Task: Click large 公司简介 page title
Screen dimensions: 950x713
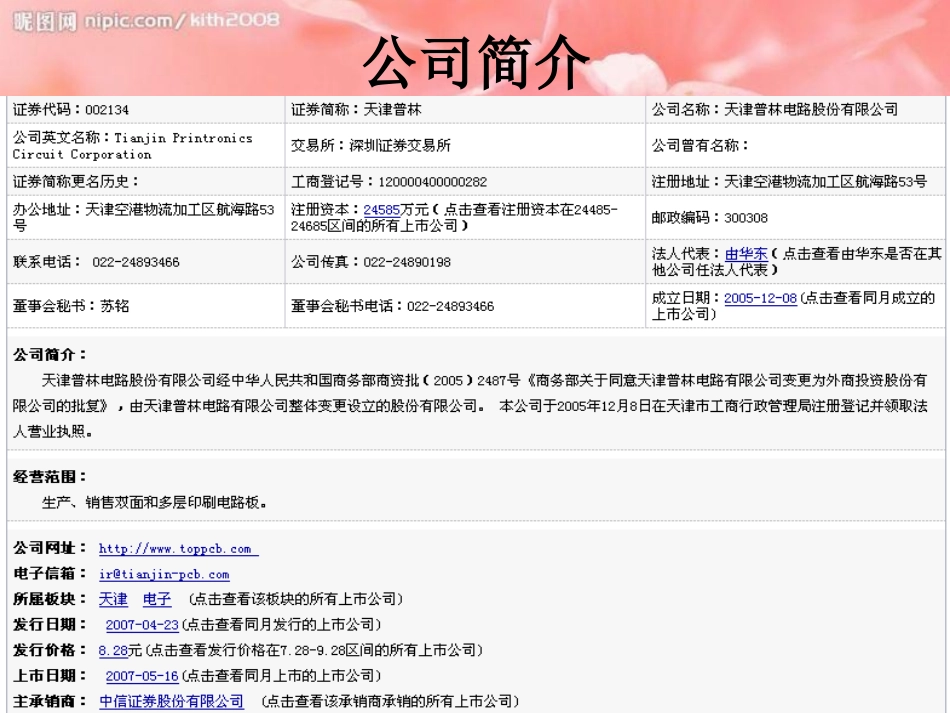Action: pyautogui.click(x=476, y=62)
